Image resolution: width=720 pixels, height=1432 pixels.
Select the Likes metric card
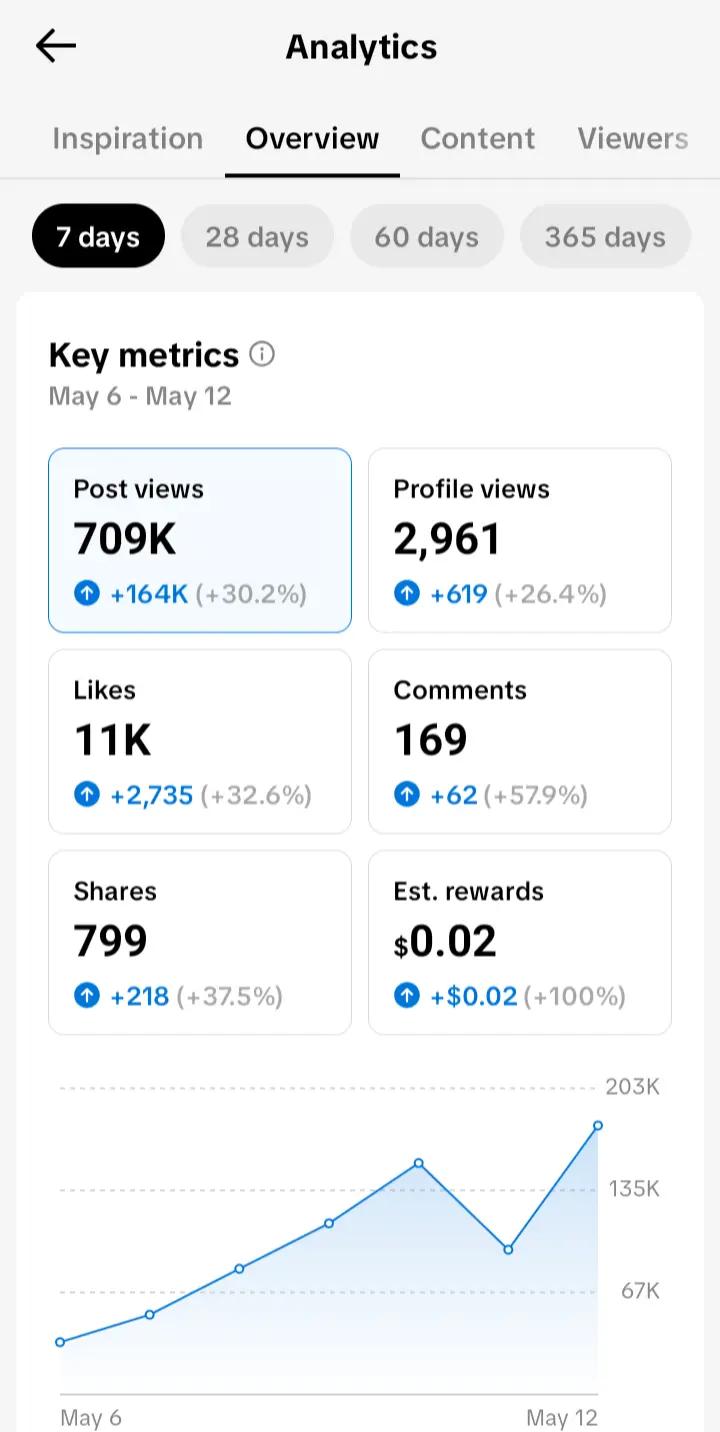200,741
